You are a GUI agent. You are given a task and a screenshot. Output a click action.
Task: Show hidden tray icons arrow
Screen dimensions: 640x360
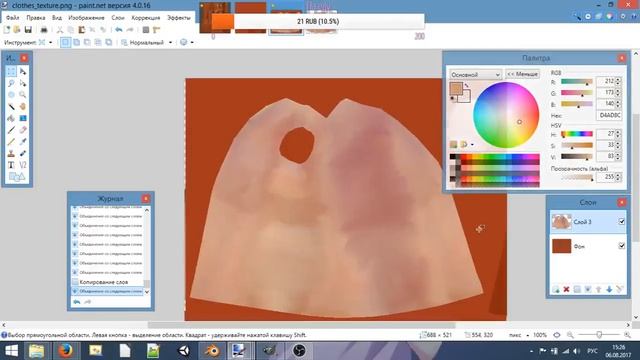(x=531, y=351)
